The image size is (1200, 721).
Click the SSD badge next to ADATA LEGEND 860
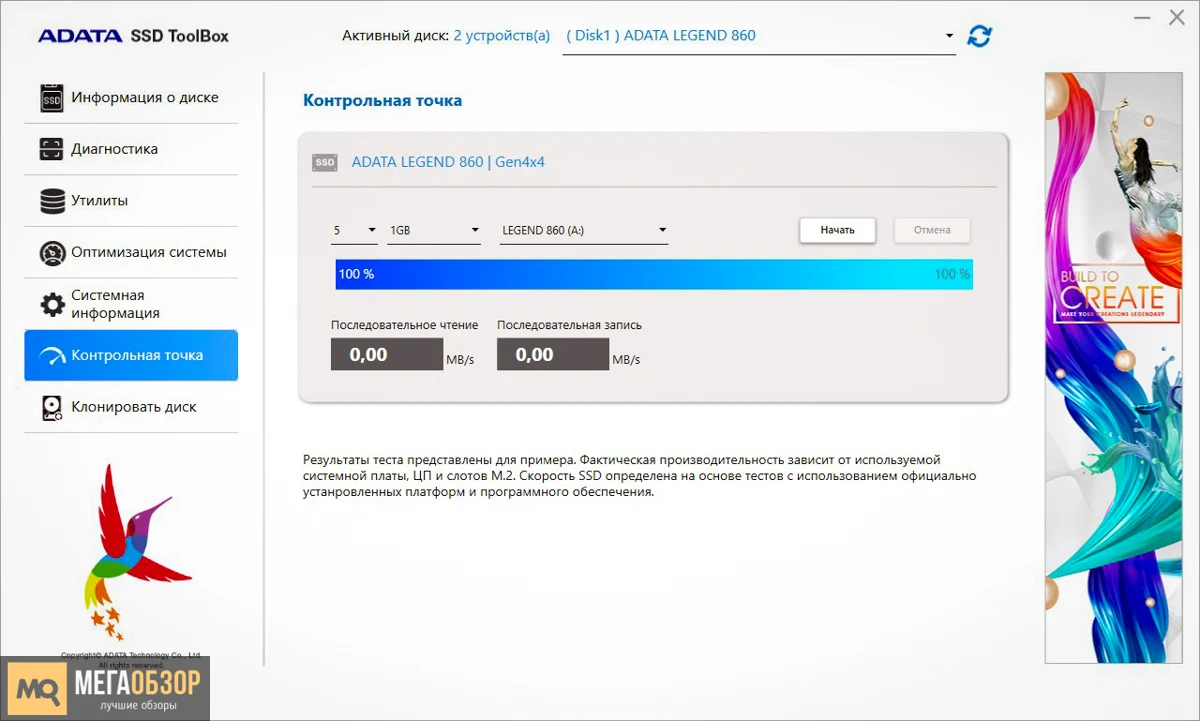pos(324,162)
